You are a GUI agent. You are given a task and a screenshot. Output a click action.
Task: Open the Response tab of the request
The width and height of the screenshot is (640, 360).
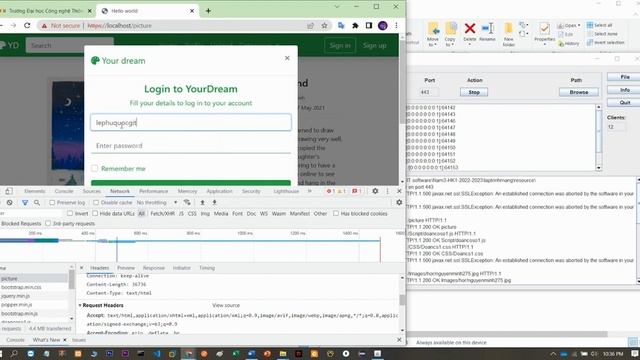(x=153, y=268)
